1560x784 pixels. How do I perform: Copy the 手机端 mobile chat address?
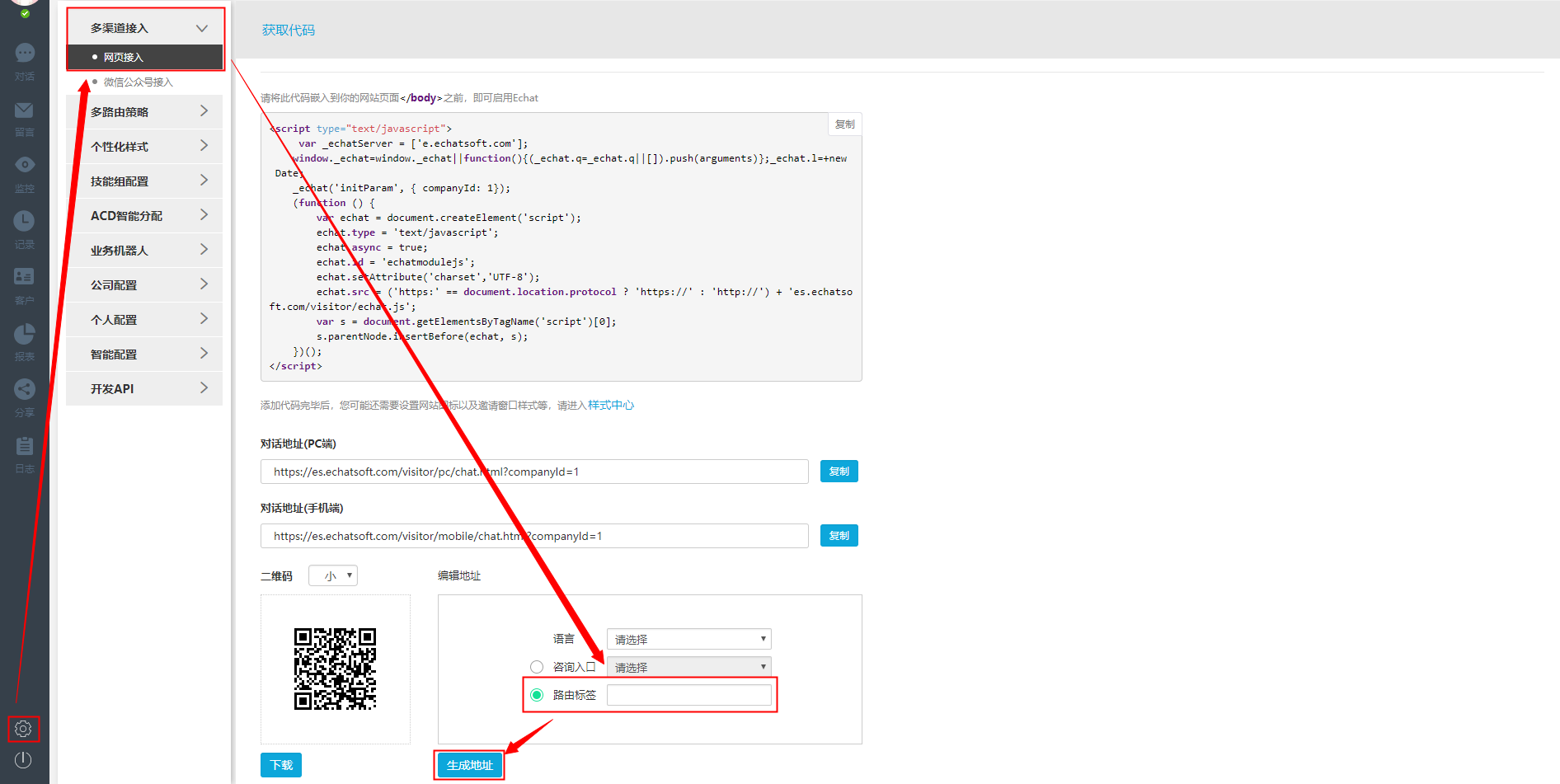(x=839, y=536)
